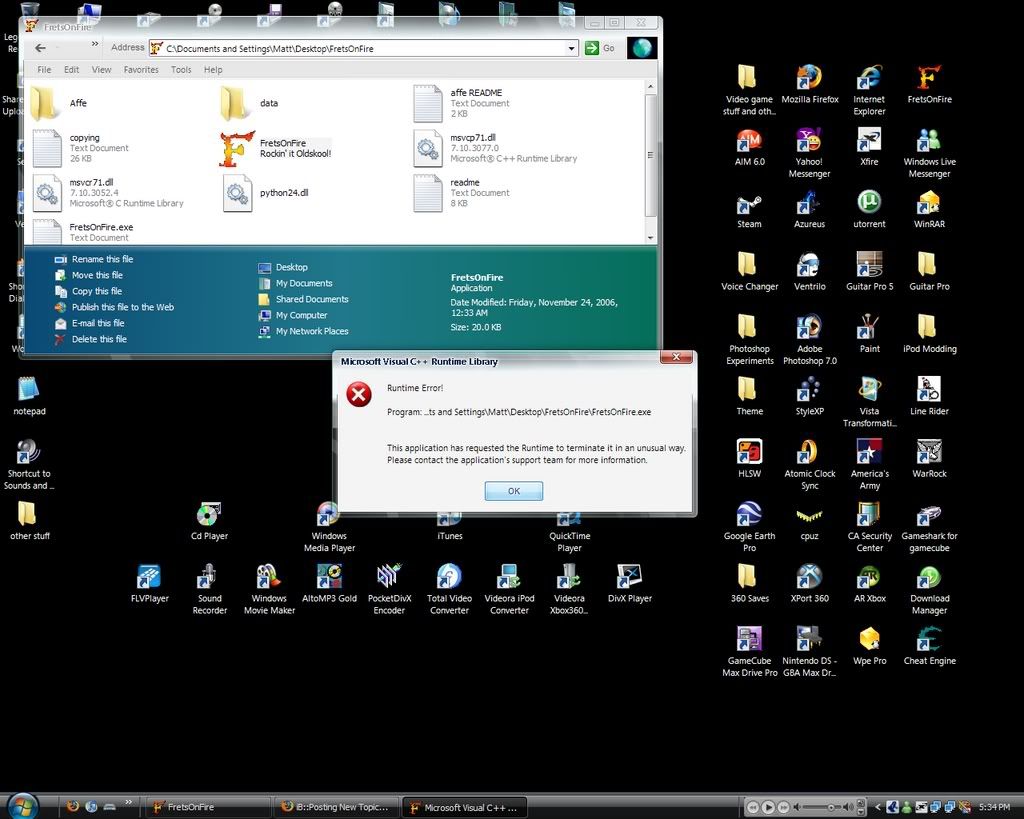Image resolution: width=1024 pixels, height=819 pixels.
Task: Open the Tools menu in Explorer
Action: pos(181,70)
